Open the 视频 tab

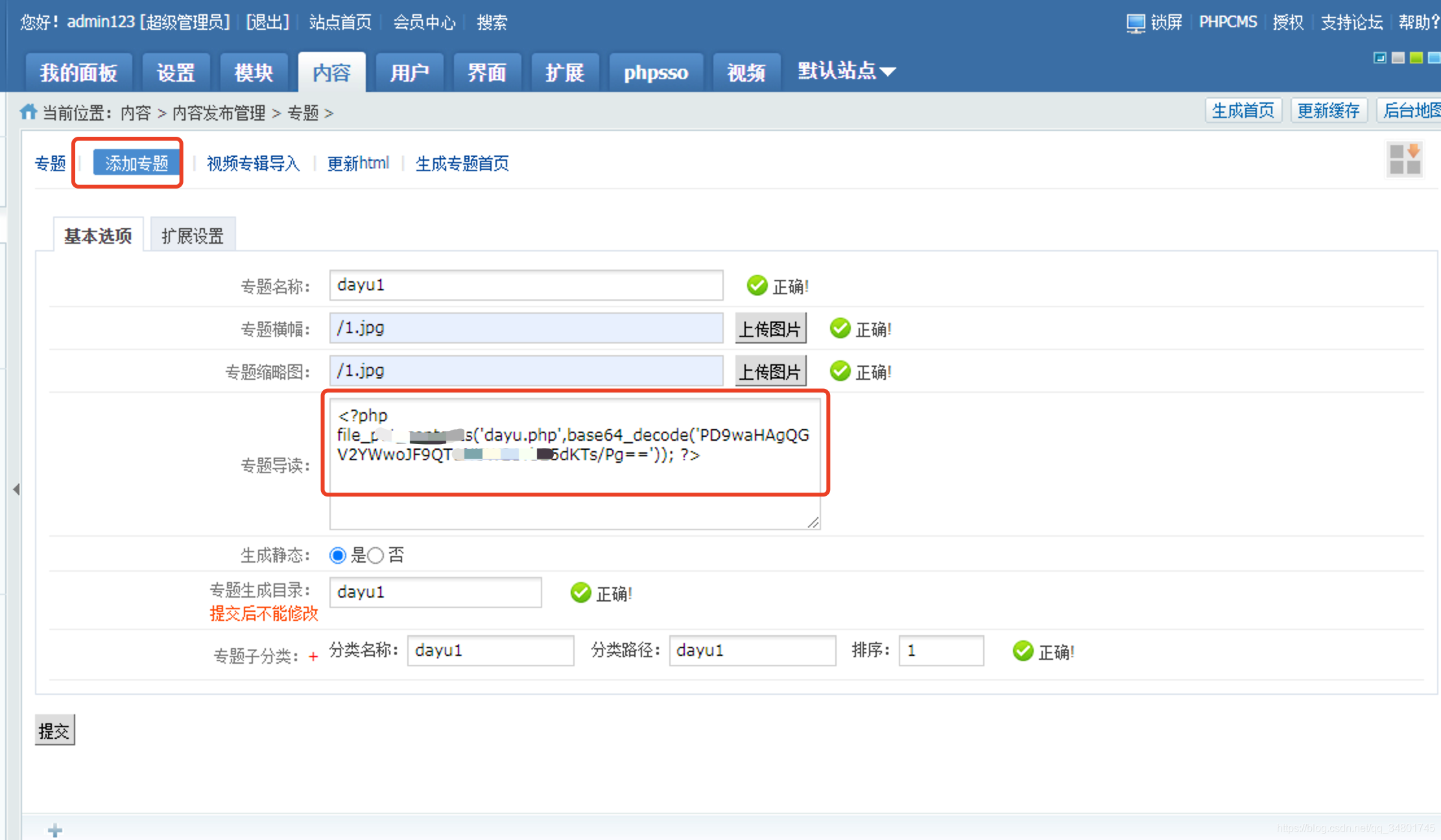746,73
